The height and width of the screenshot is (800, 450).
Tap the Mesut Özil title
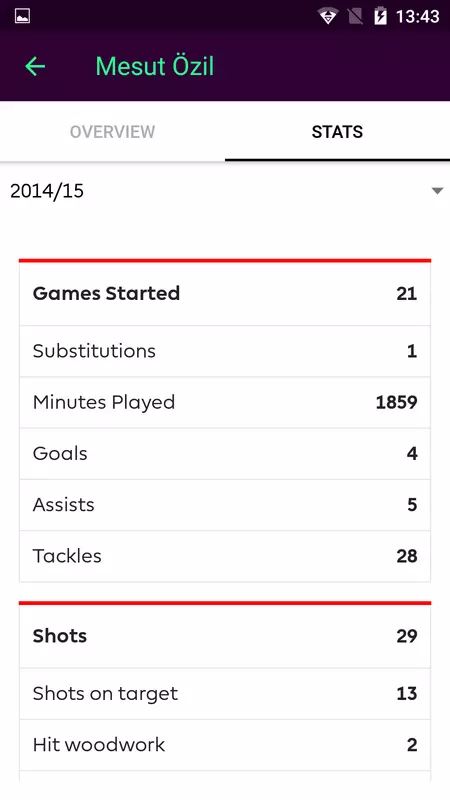point(155,66)
